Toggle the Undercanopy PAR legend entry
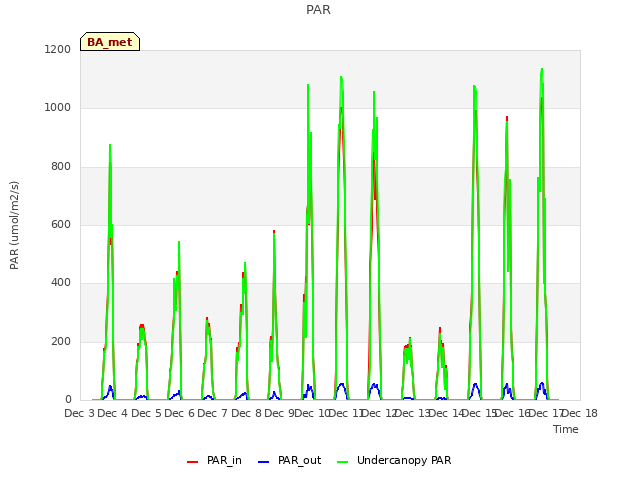Viewport: 640px width, 480px height. click(x=394, y=460)
